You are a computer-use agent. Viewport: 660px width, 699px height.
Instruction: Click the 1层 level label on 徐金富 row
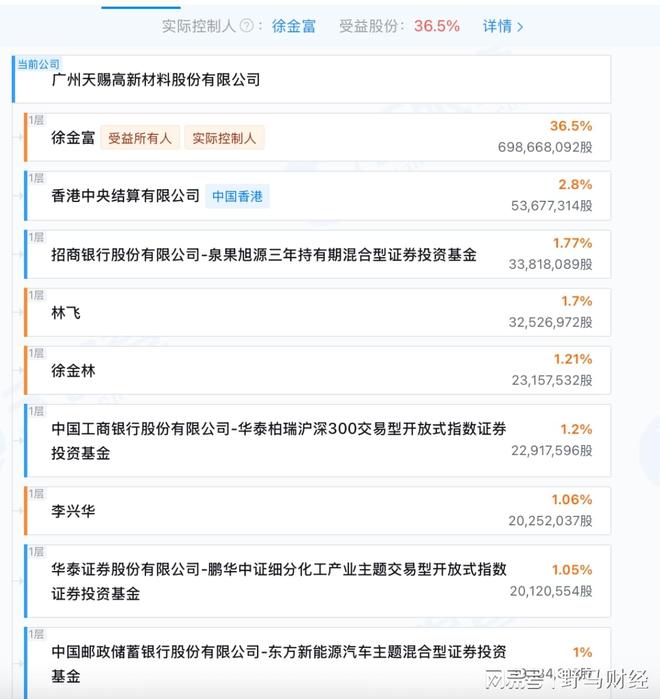click(x=37, y=120)
